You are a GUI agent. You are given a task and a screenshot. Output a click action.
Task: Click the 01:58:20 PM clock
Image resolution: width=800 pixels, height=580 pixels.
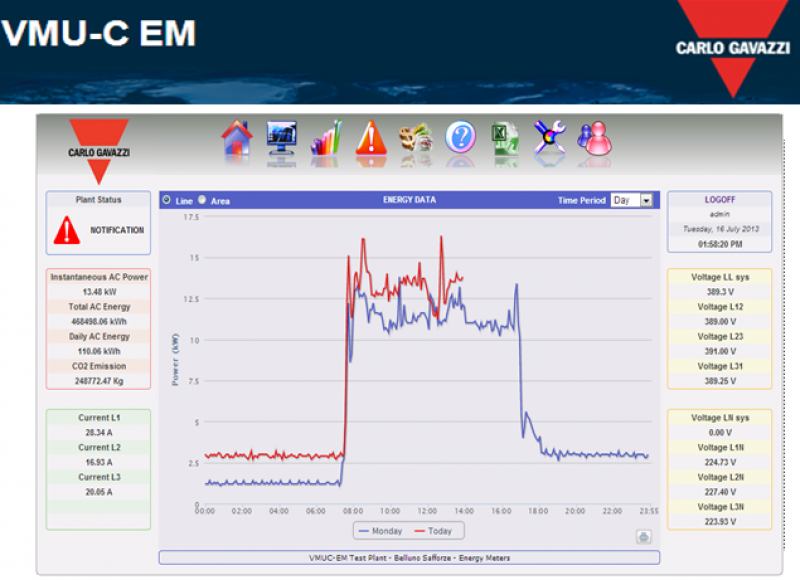point(720,244)
